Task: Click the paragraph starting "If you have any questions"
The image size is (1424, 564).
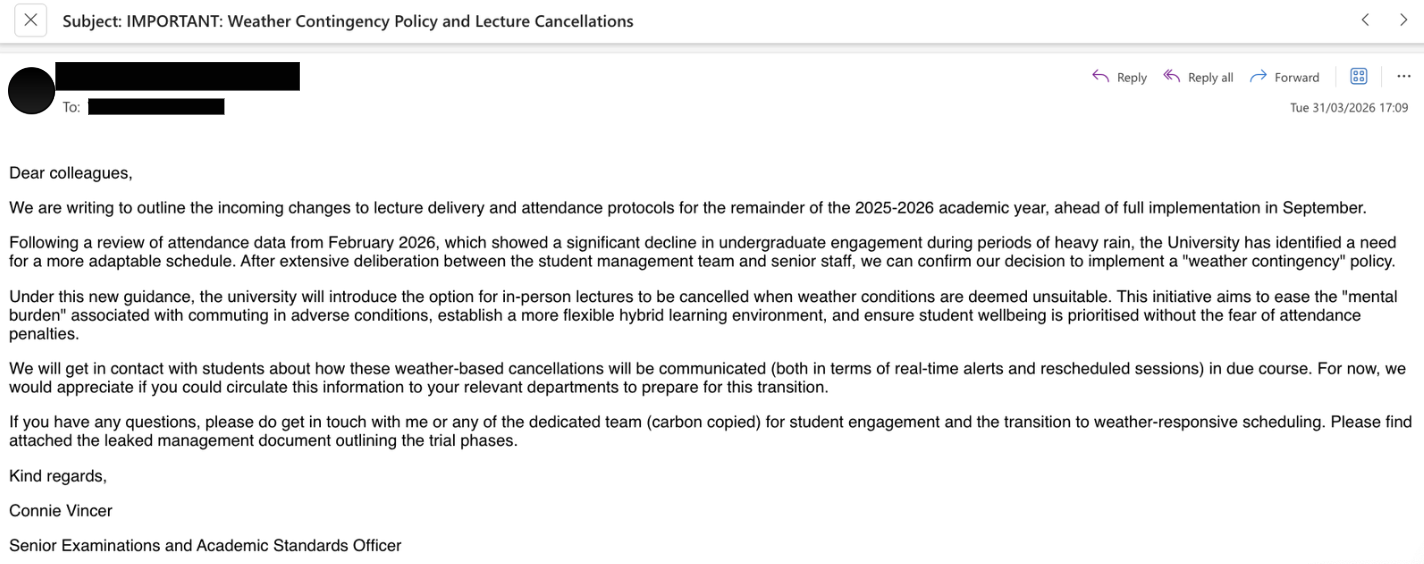Action: point(700,431)
